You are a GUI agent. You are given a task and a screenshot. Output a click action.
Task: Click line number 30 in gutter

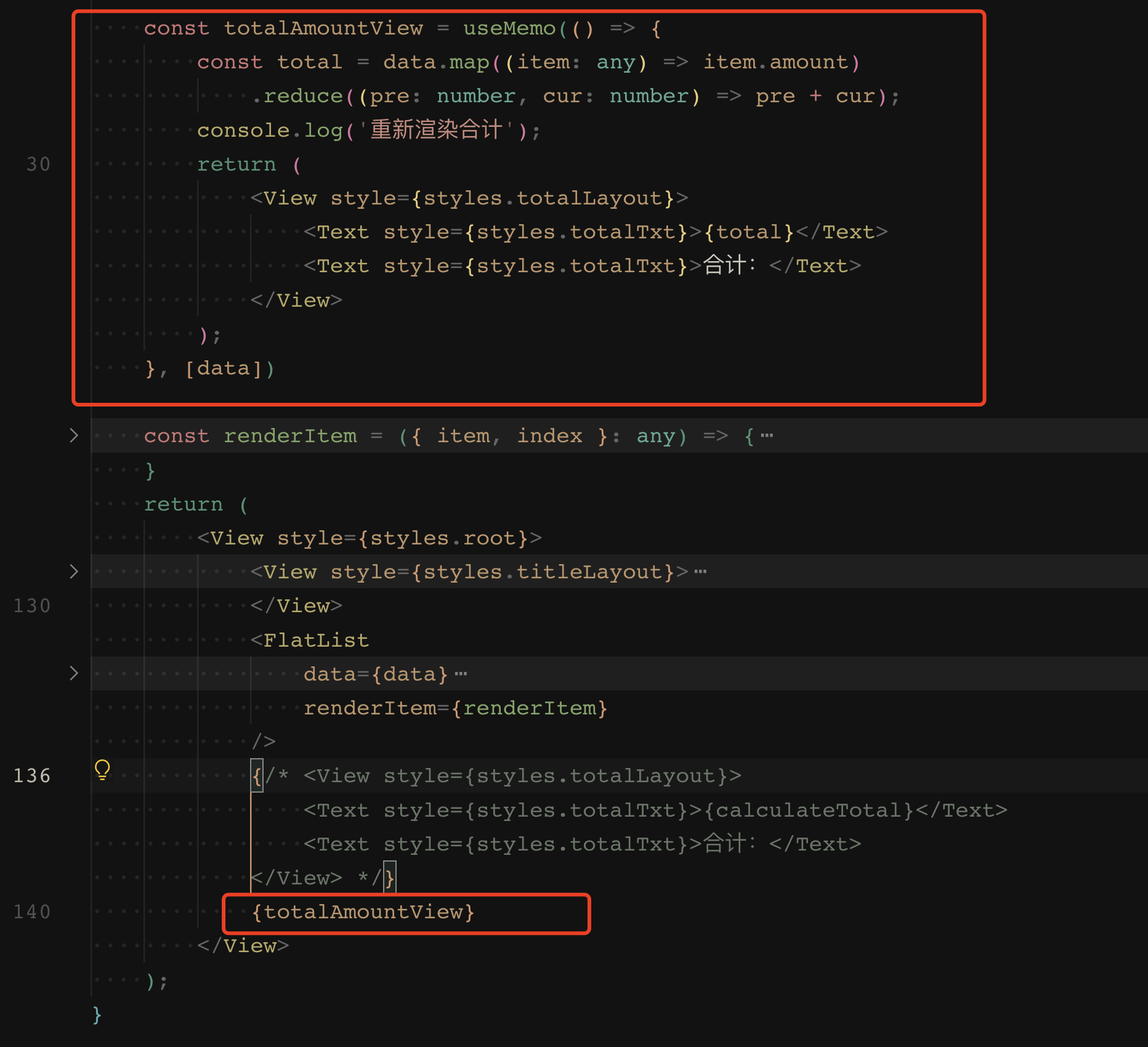pyautogui.click(x=38, y=164)
